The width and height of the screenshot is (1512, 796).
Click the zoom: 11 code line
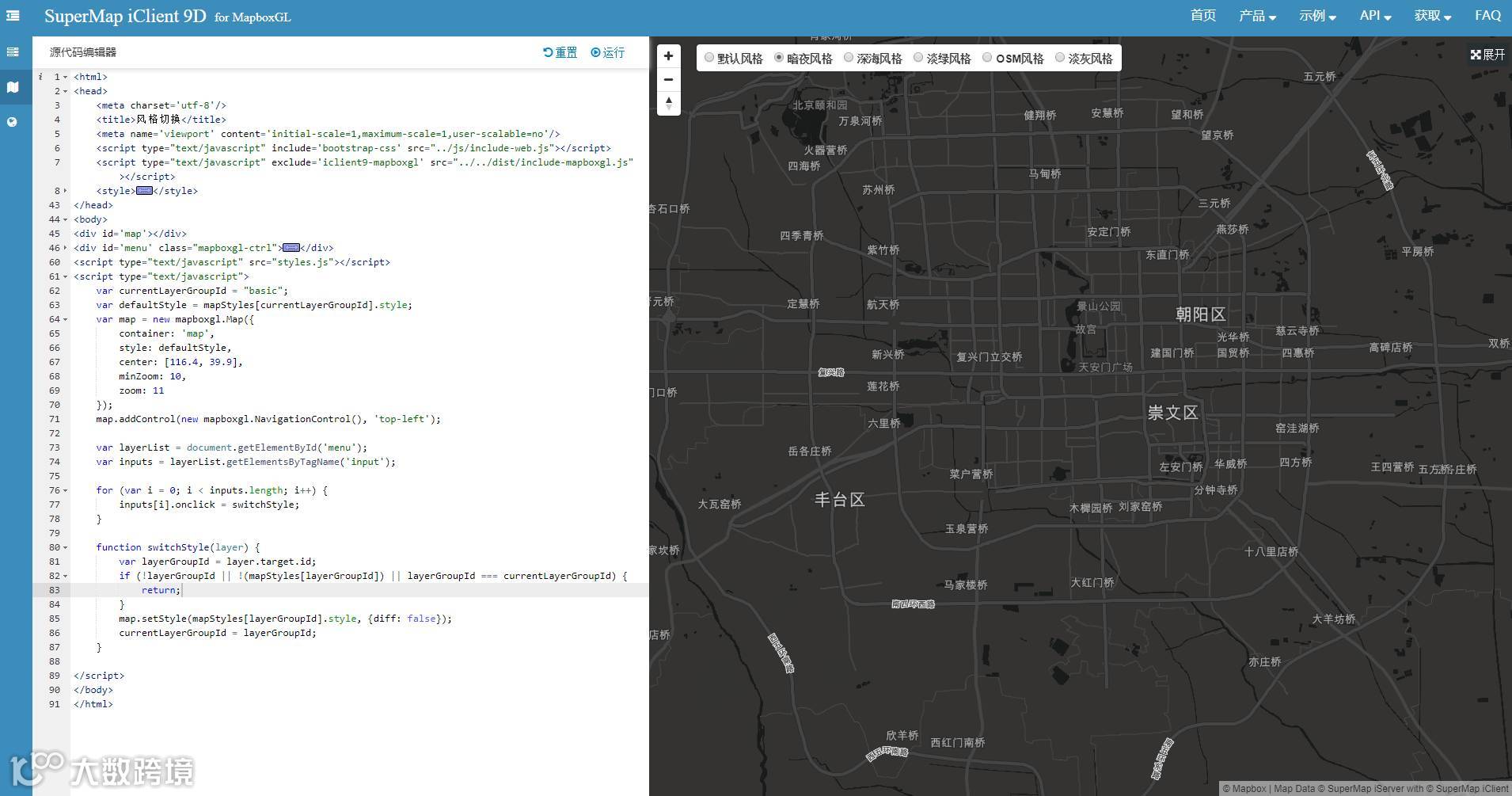[x=142, y=390]
